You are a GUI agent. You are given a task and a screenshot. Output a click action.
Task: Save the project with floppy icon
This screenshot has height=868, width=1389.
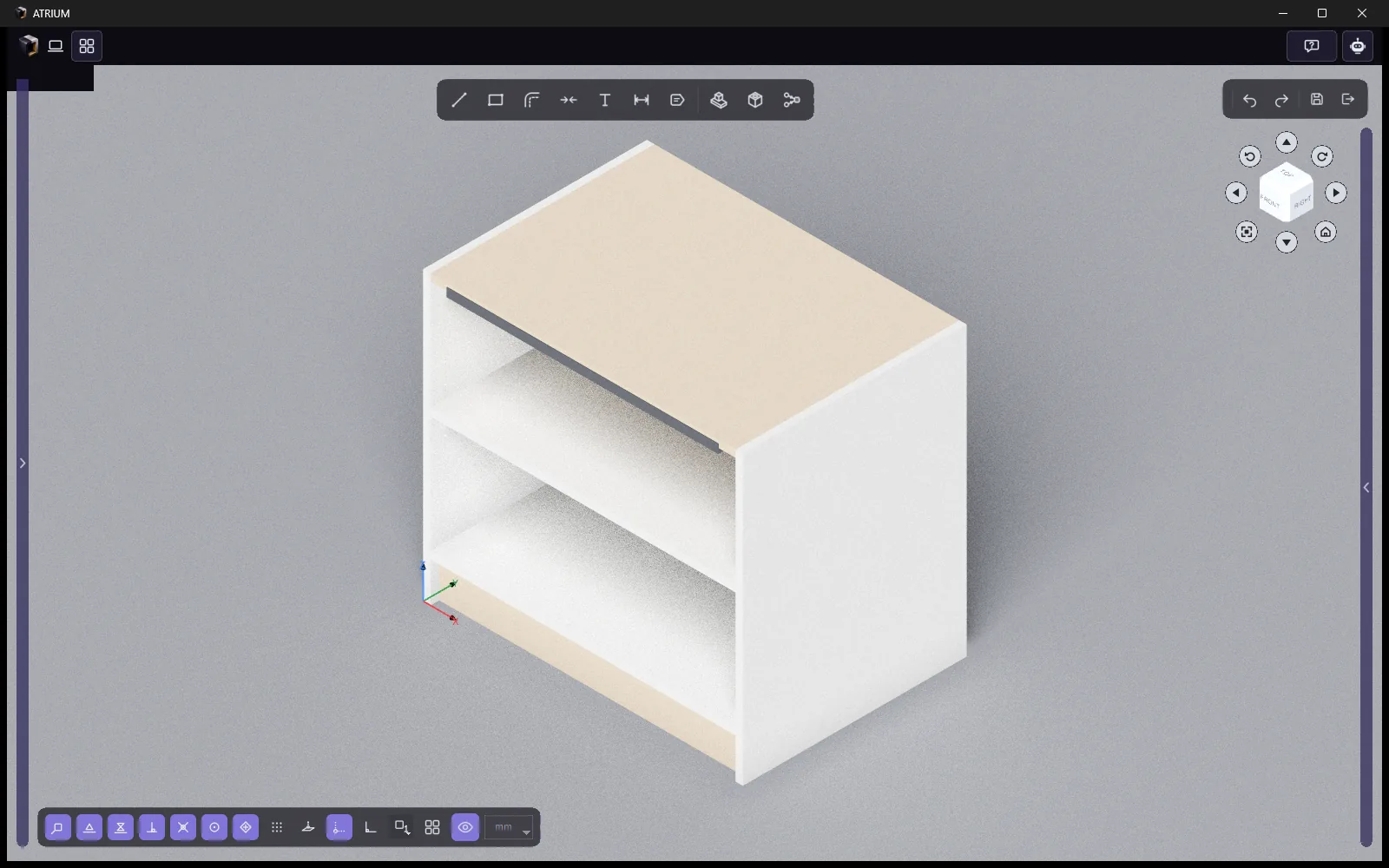[x=1317, y=99]
